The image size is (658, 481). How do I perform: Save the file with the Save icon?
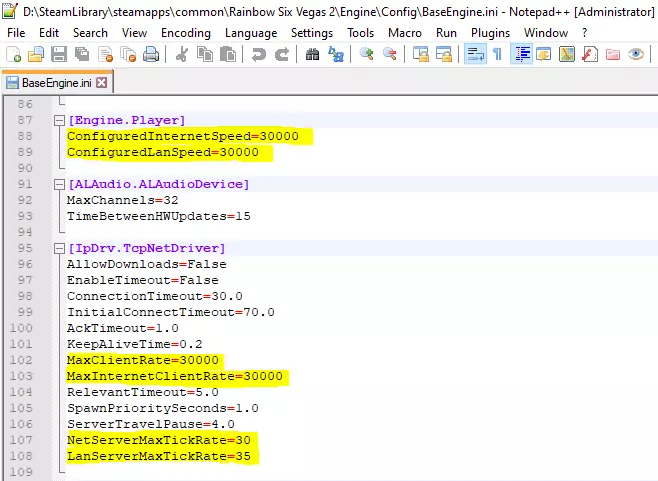point(59,54)
